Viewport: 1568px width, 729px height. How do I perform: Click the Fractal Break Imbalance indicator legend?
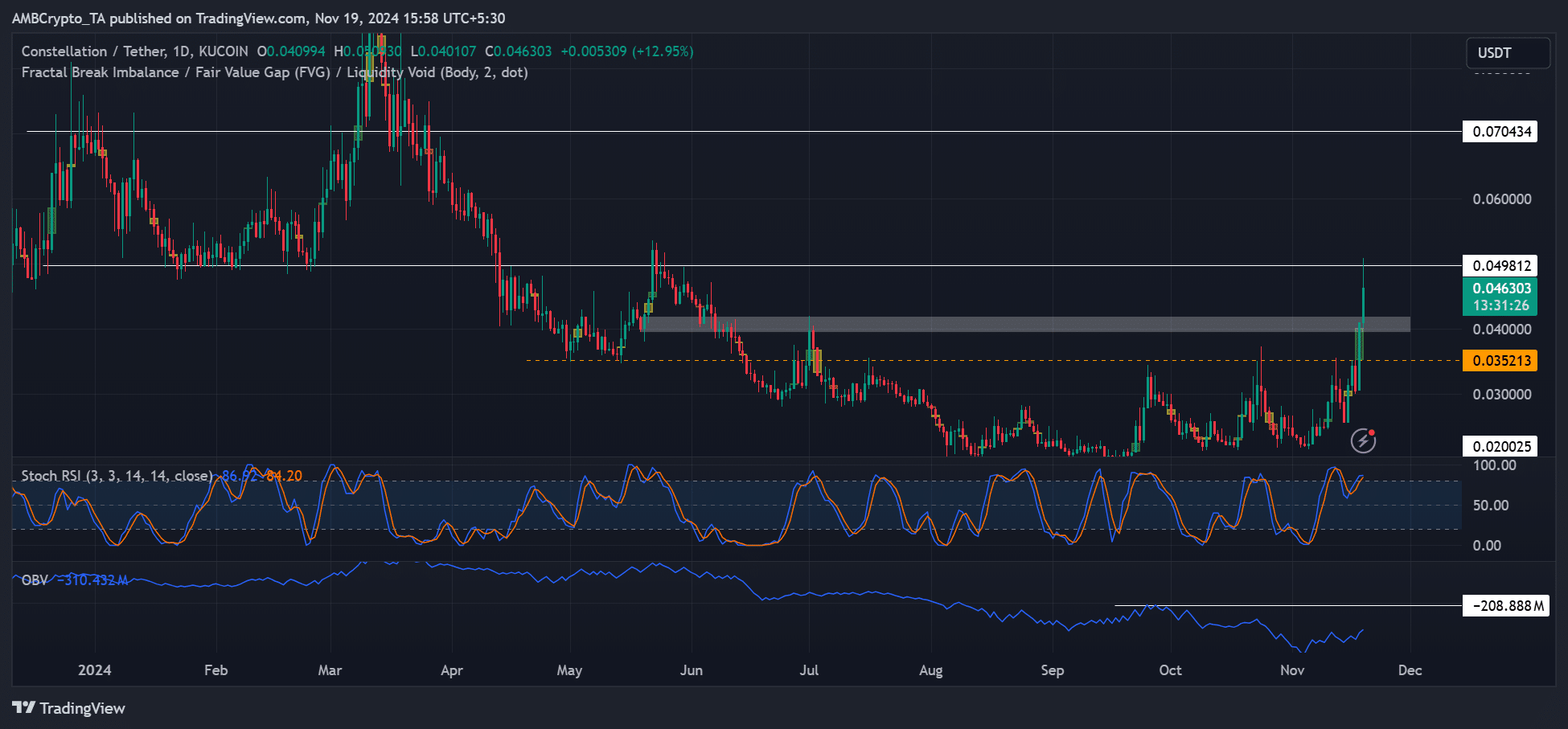(275, 72)
